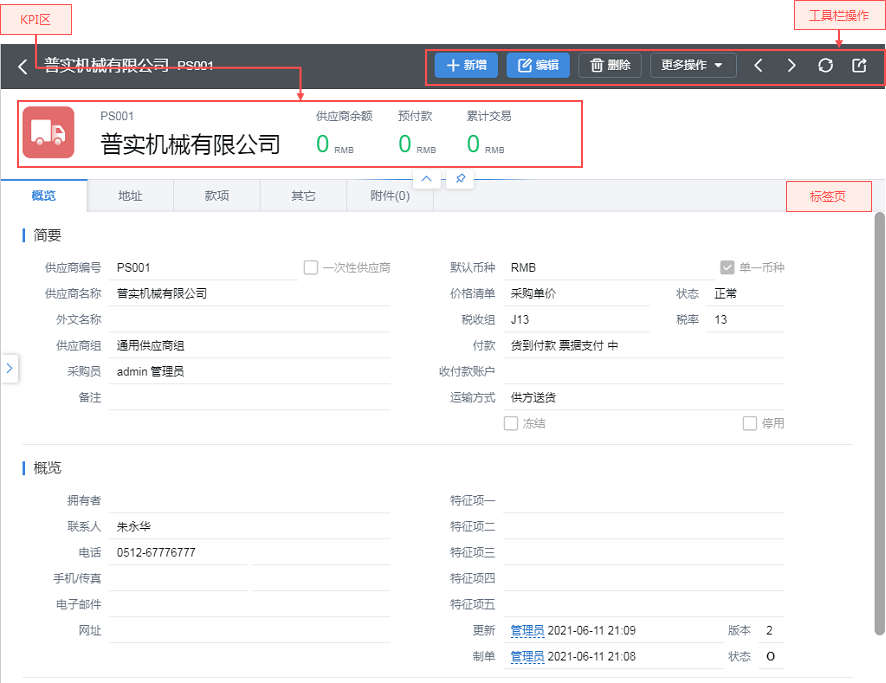Screen dimensions: 886x683
Task: Click the export/share icon in toolbar
Action: tap(859, 66)
